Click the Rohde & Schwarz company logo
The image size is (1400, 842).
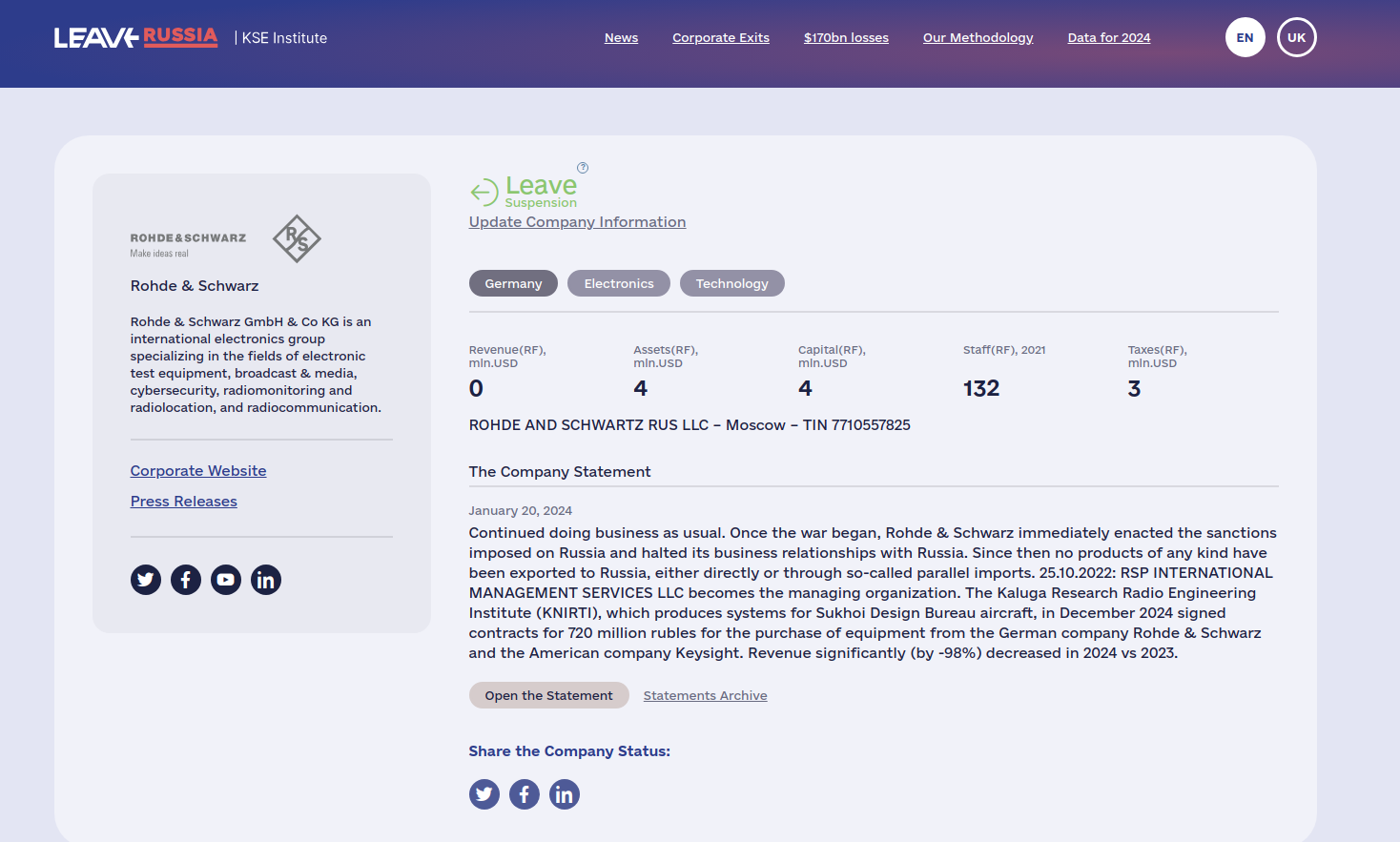pos(225,238)
